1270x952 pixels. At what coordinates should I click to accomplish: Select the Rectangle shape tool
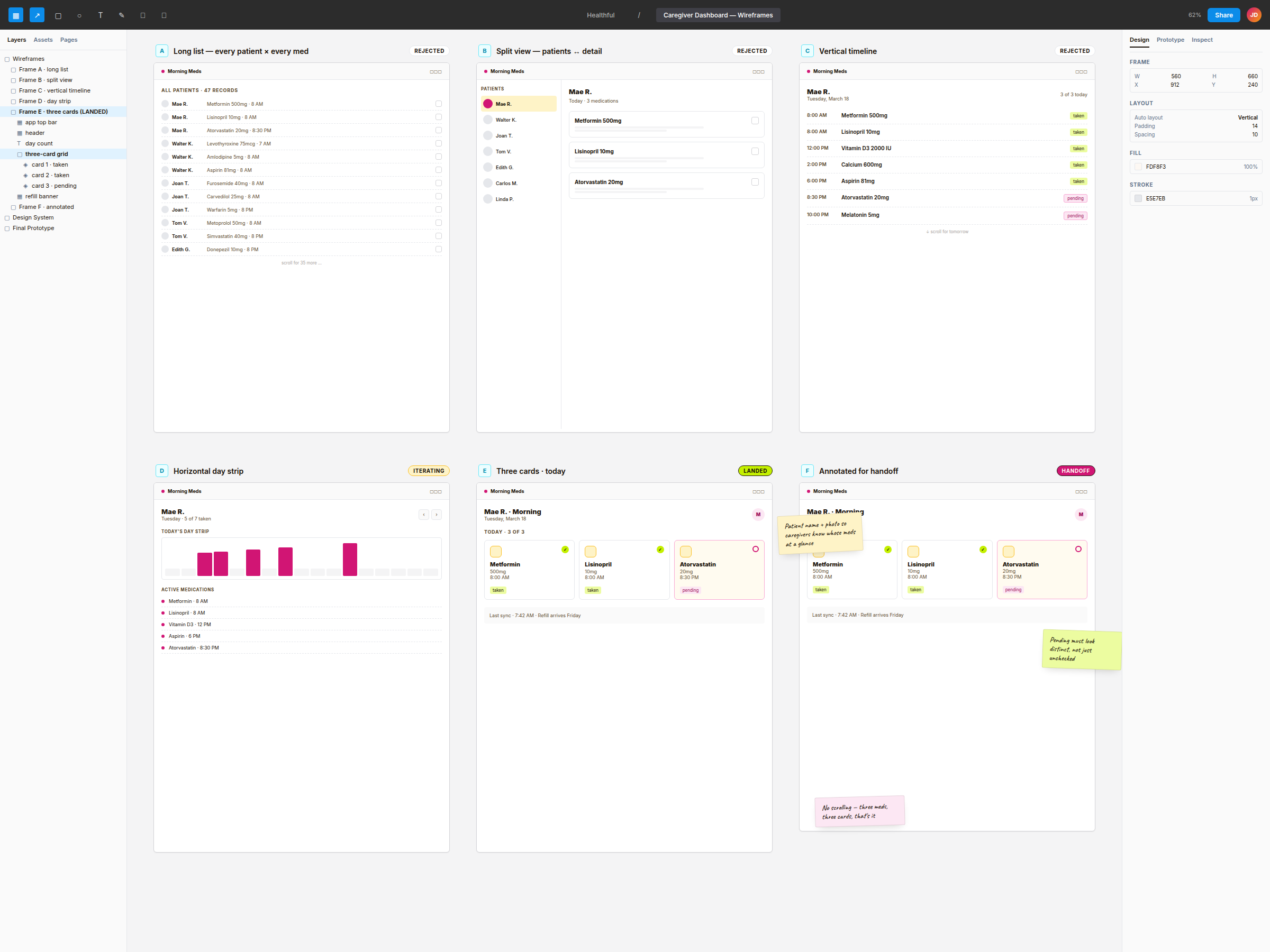58,15
